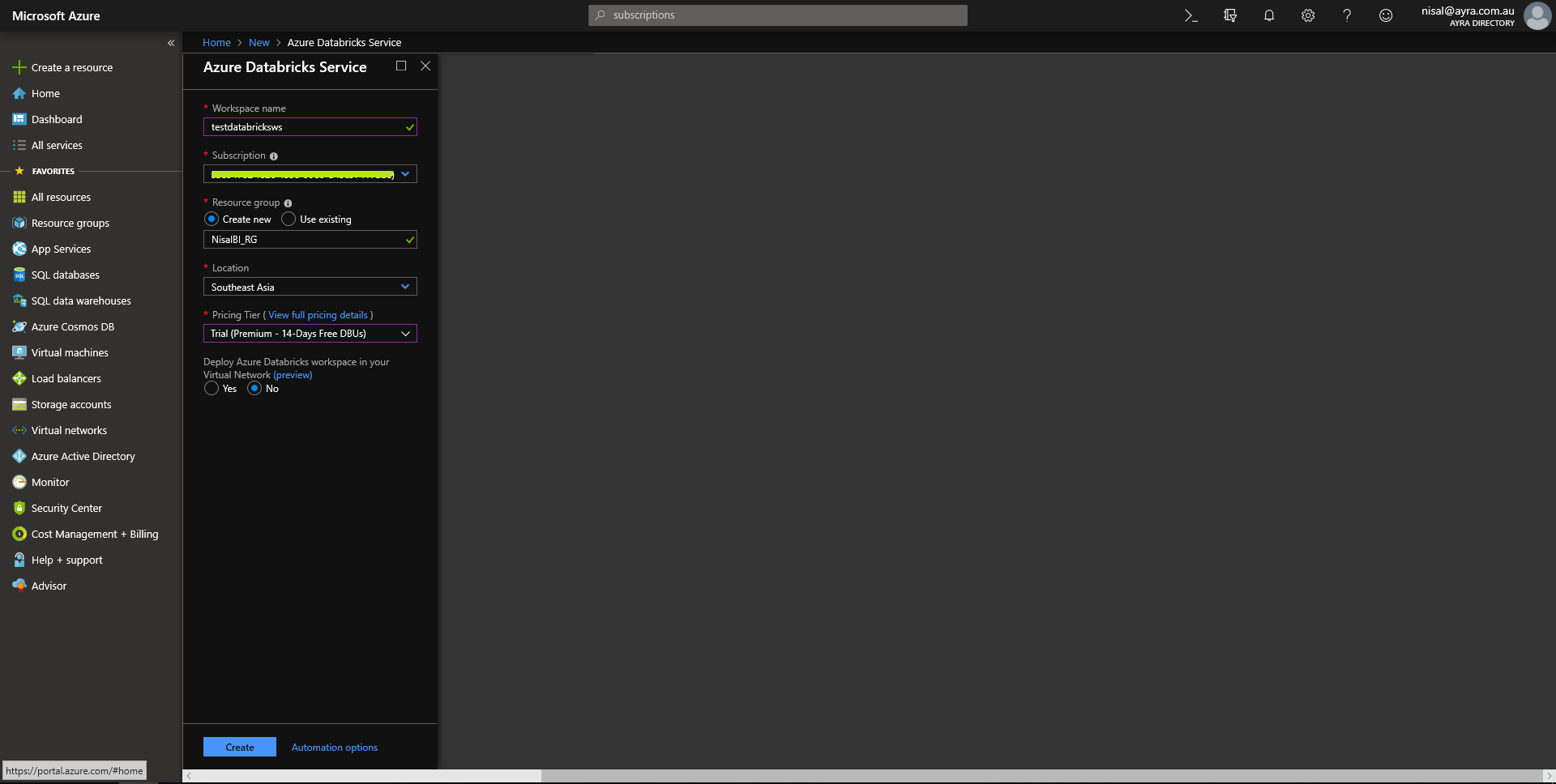Click the Azure Active Directory icon
1556x784 pixels.
pos(19,456)
